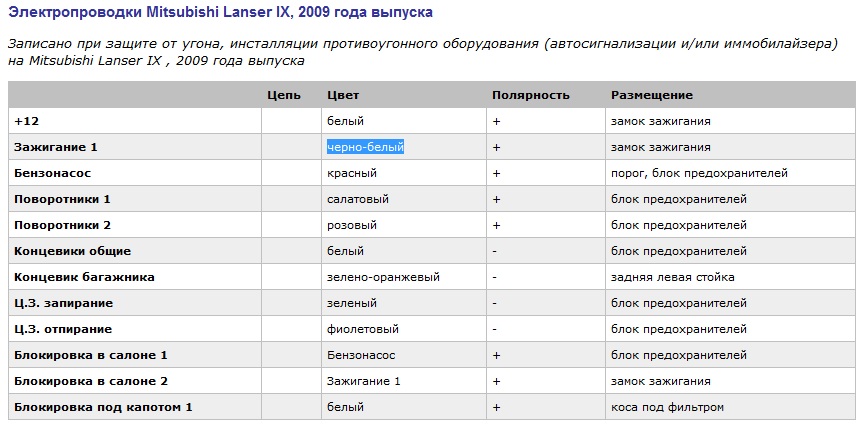
Task: Select the "задняя левая стойка" placement cell
Action: (x=672, y=277)
